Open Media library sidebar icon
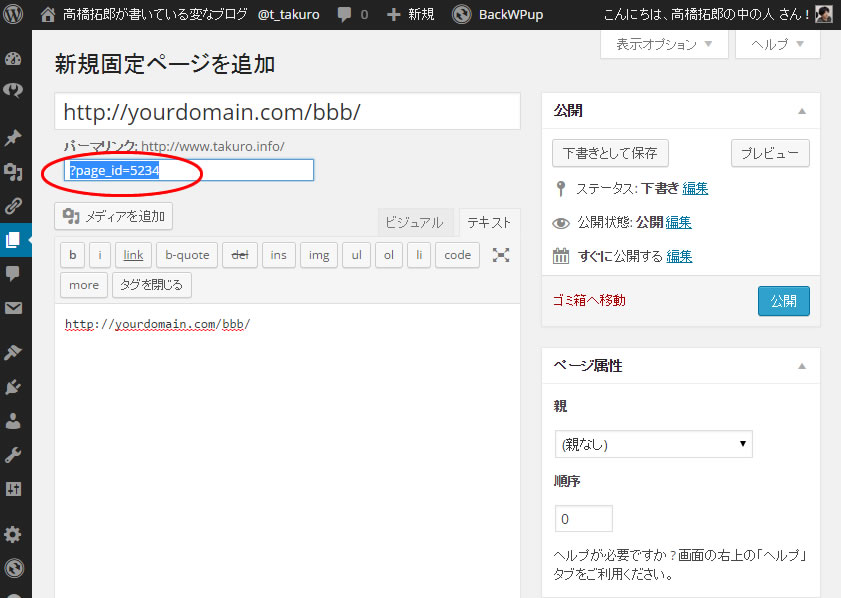The image size is (841, 598). (x=14, y=173)
